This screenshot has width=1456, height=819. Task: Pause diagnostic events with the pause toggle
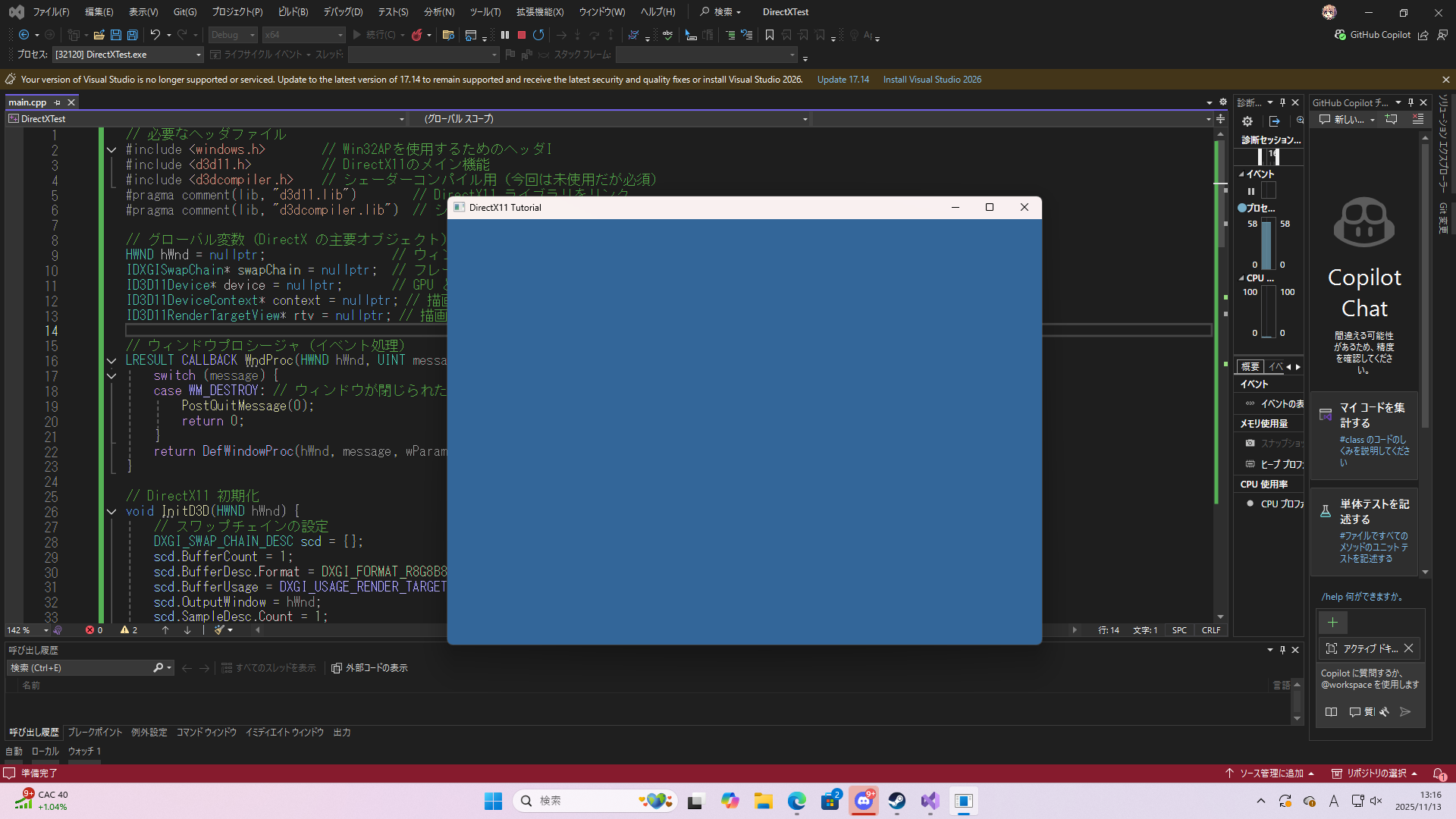click(1251, 191)
